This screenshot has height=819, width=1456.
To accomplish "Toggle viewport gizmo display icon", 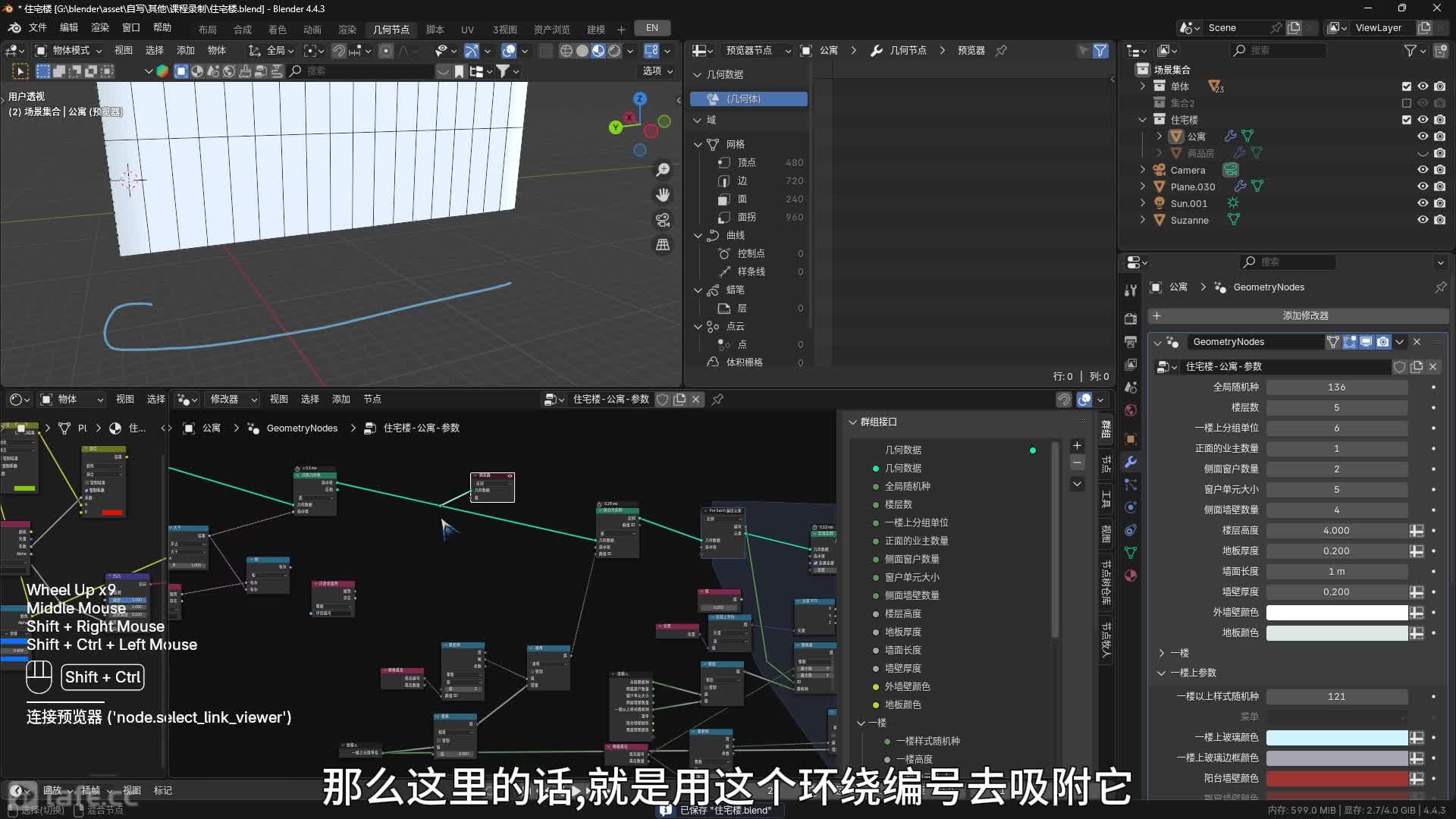I will (x=471, y=51).
